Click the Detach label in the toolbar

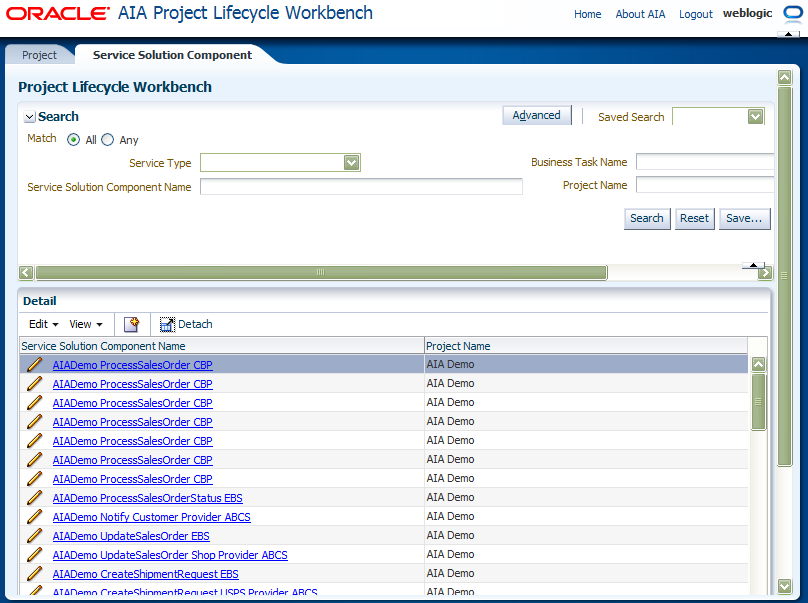click(195, 324)
